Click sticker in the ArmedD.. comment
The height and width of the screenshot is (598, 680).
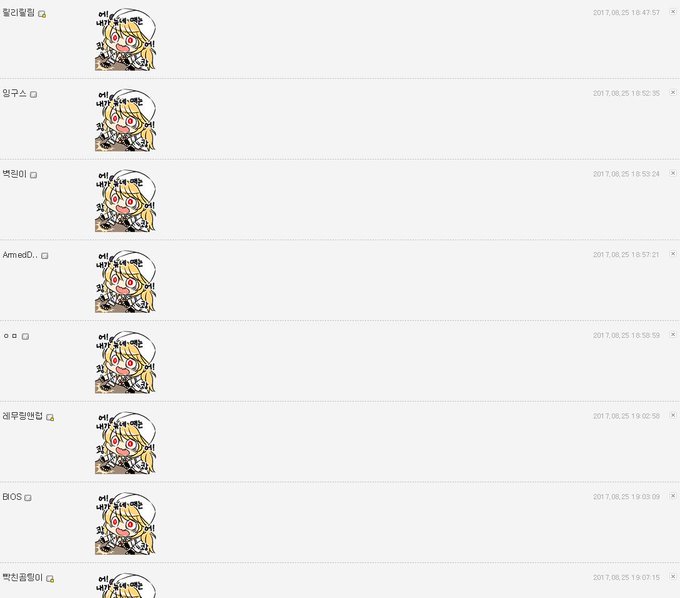[x=125, y=281]
